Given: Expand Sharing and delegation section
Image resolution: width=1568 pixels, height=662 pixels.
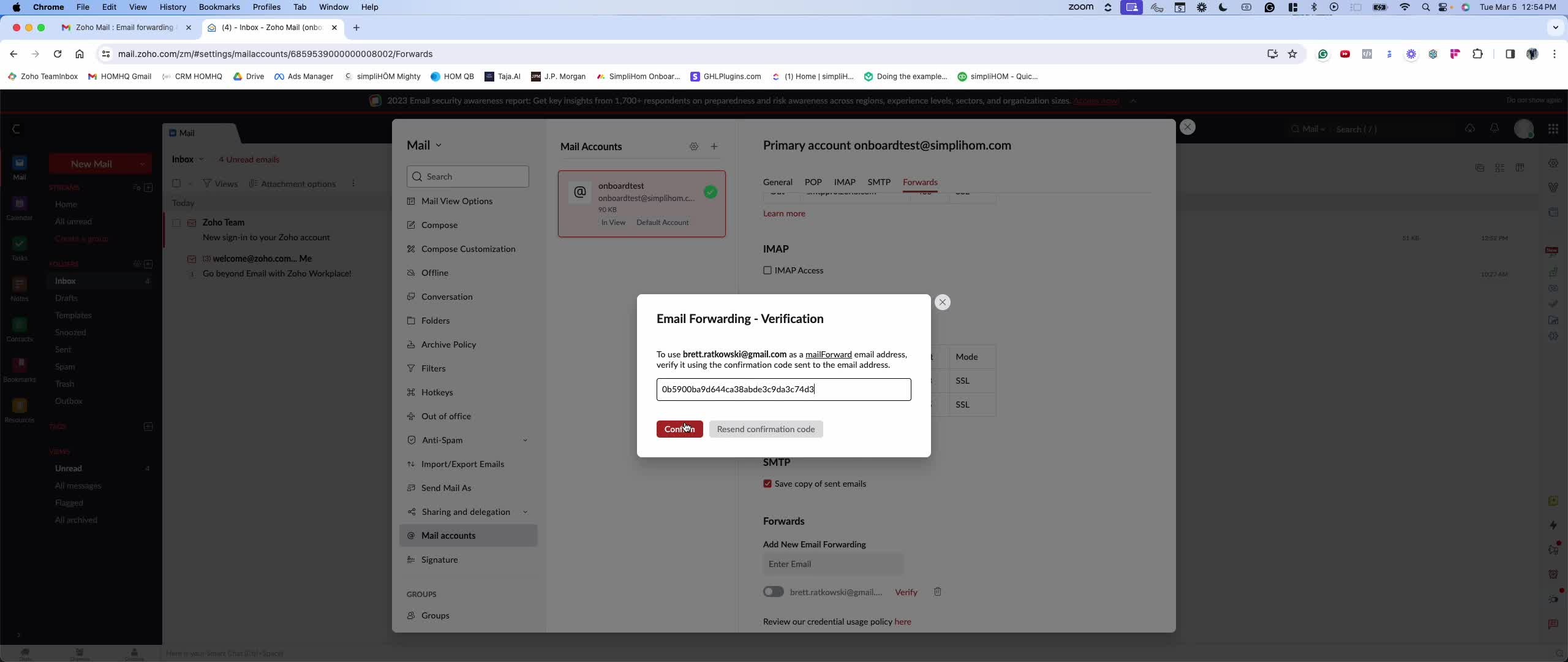Looking at the screenshot, I should pos(525,512).
